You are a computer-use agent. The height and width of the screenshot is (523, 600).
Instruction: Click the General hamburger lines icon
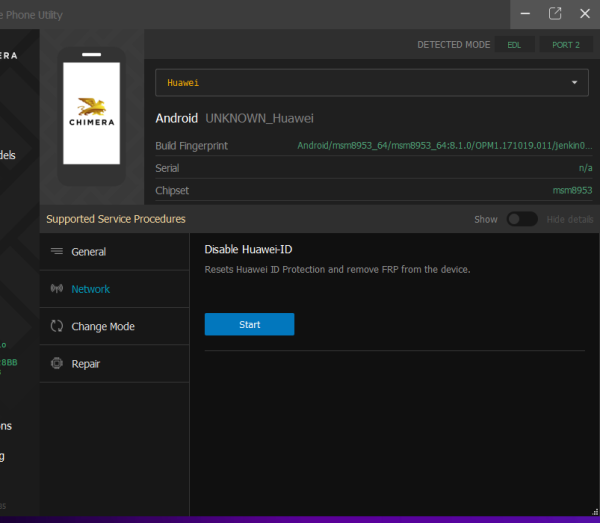(57, 251)
